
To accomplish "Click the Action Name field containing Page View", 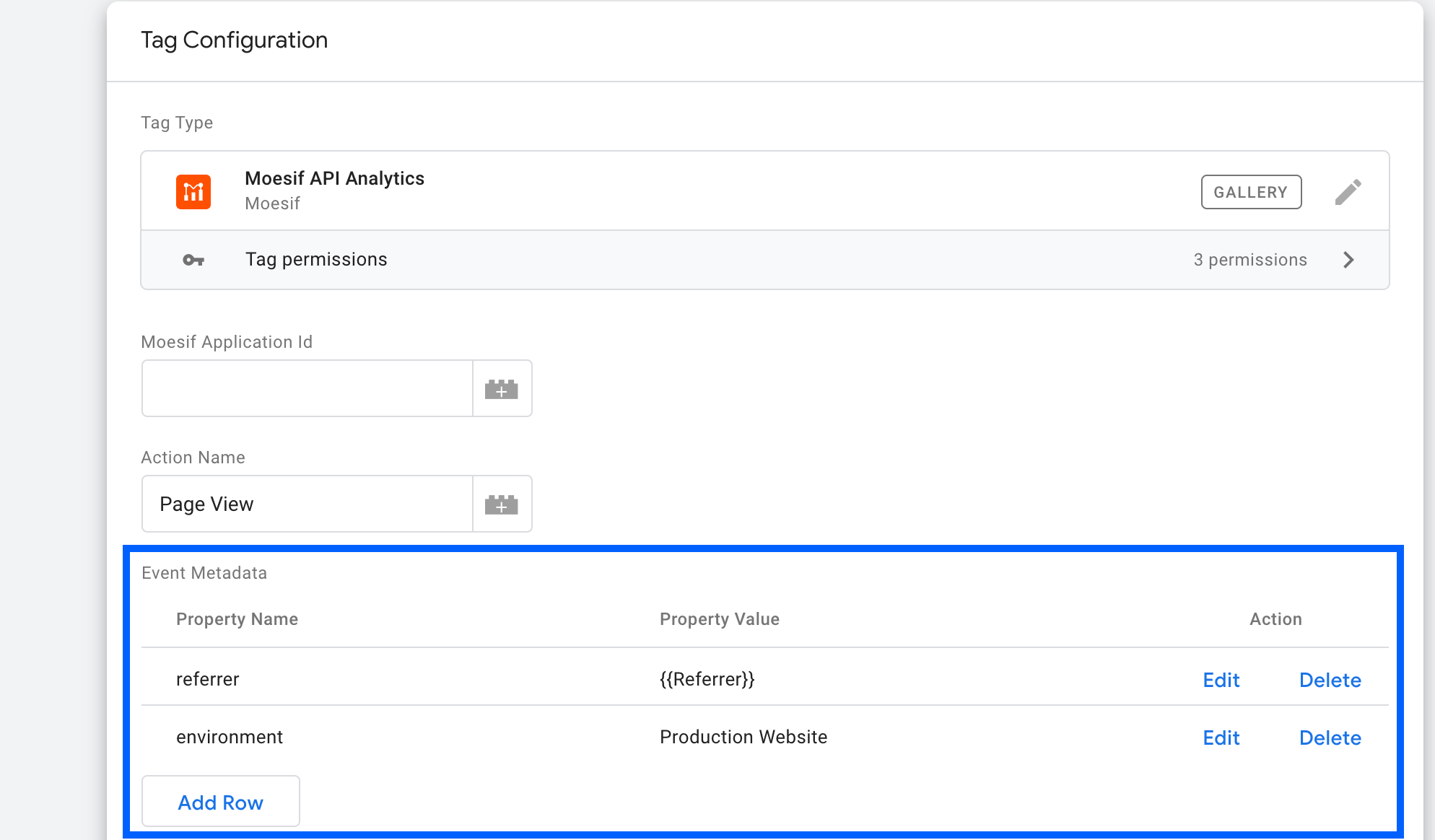I will click(307, 504).
